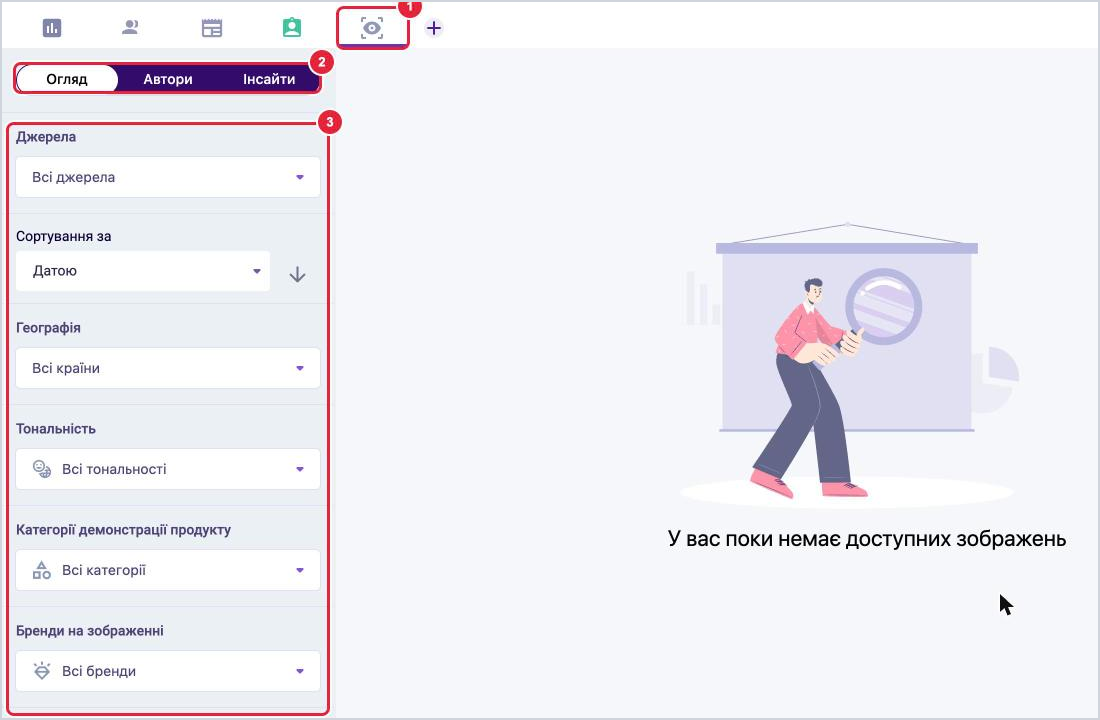Switch to the Інсайти view
The height and width of the screenshot is (720, 1100).
(269, 79)
